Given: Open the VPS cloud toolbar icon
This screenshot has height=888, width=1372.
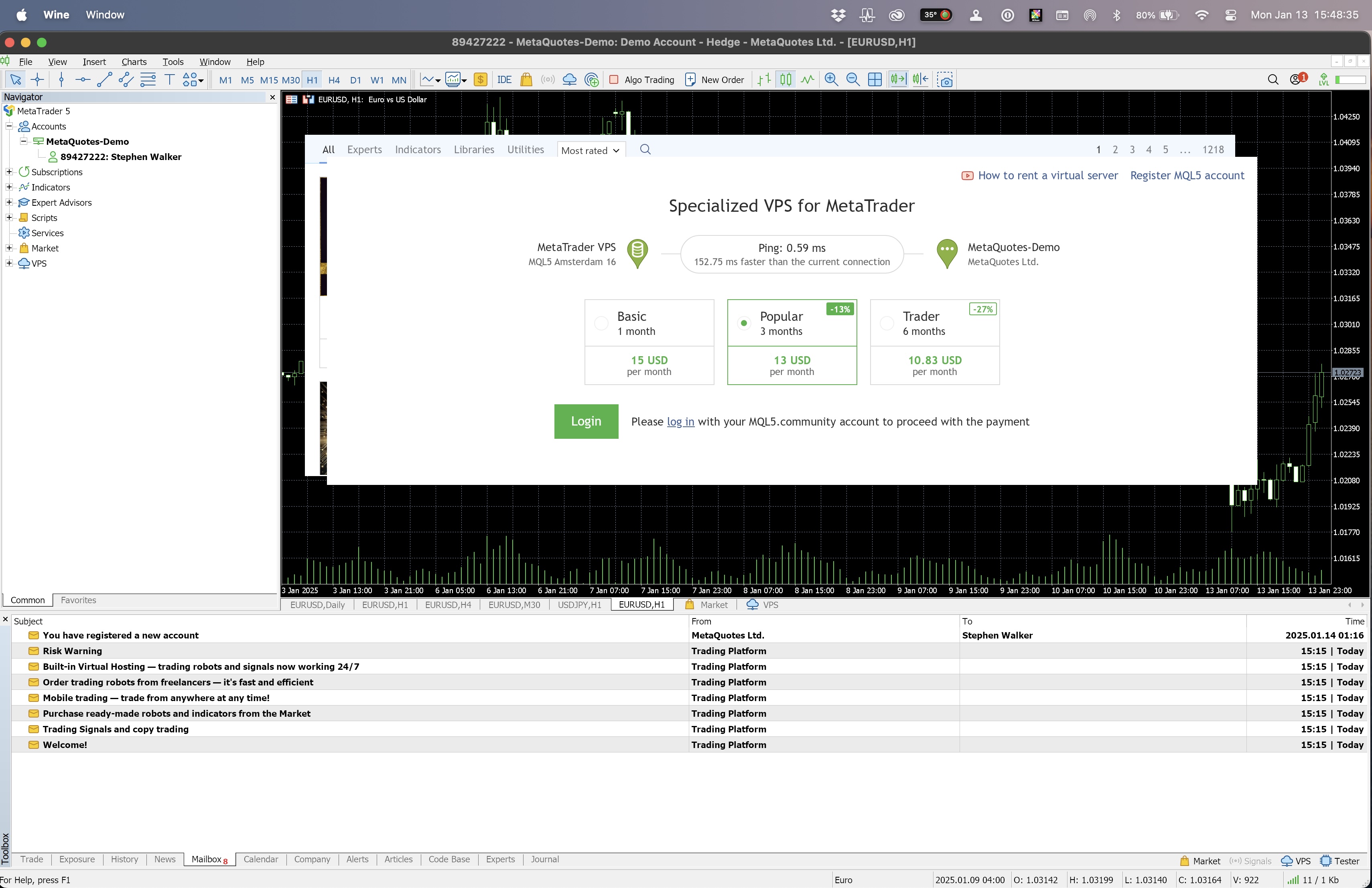Looking at the screenshot, I should [x=570, y=79].
